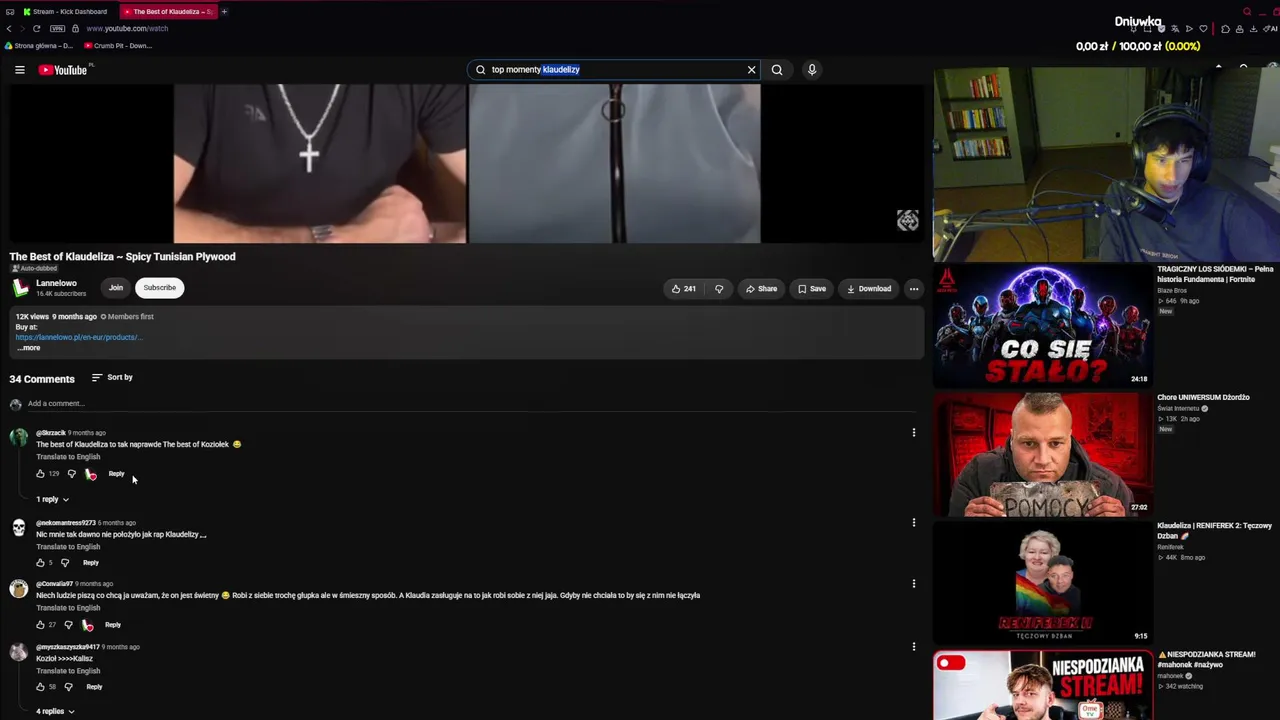Open the 'CO SIĘ STAŁO?' Fortnite video thumbnail
This screenshot has width=1280, height=720.
(1043, 325)
